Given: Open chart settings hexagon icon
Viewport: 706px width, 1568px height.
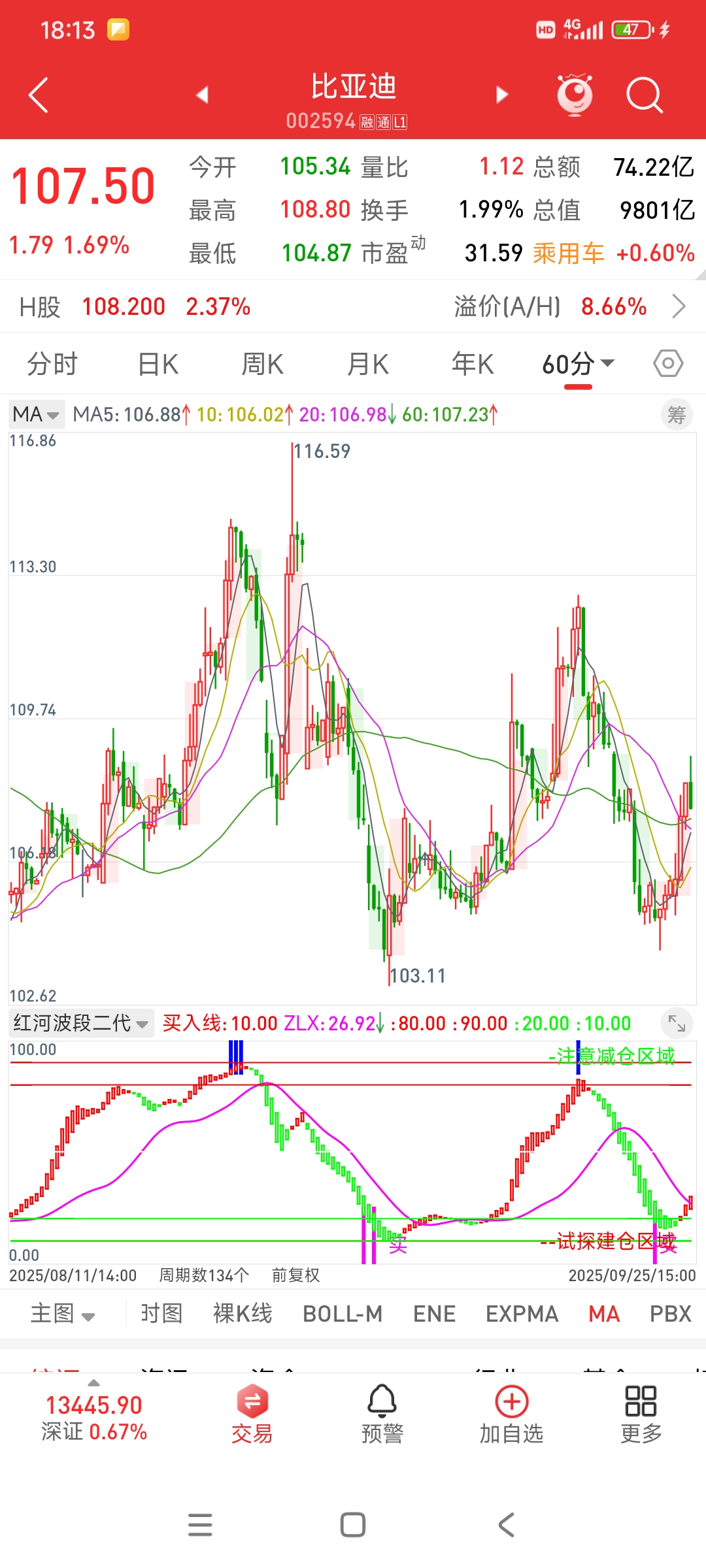Looking at the screenshot, I should [668, 363].
